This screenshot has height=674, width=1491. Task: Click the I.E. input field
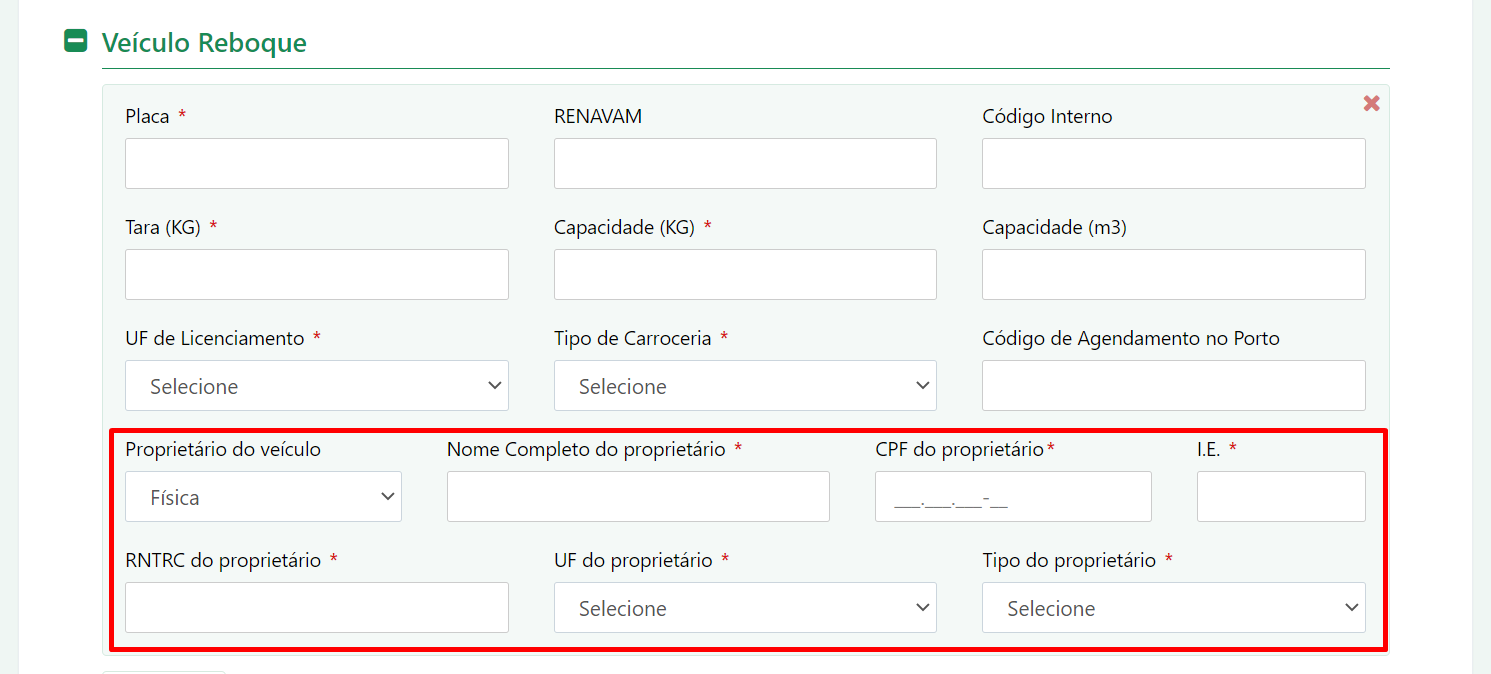1281,496
